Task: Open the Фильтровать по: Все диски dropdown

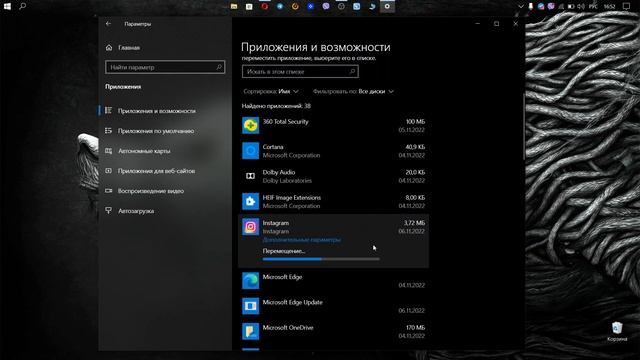Action: pyautogui.click(x=353, y=91)
